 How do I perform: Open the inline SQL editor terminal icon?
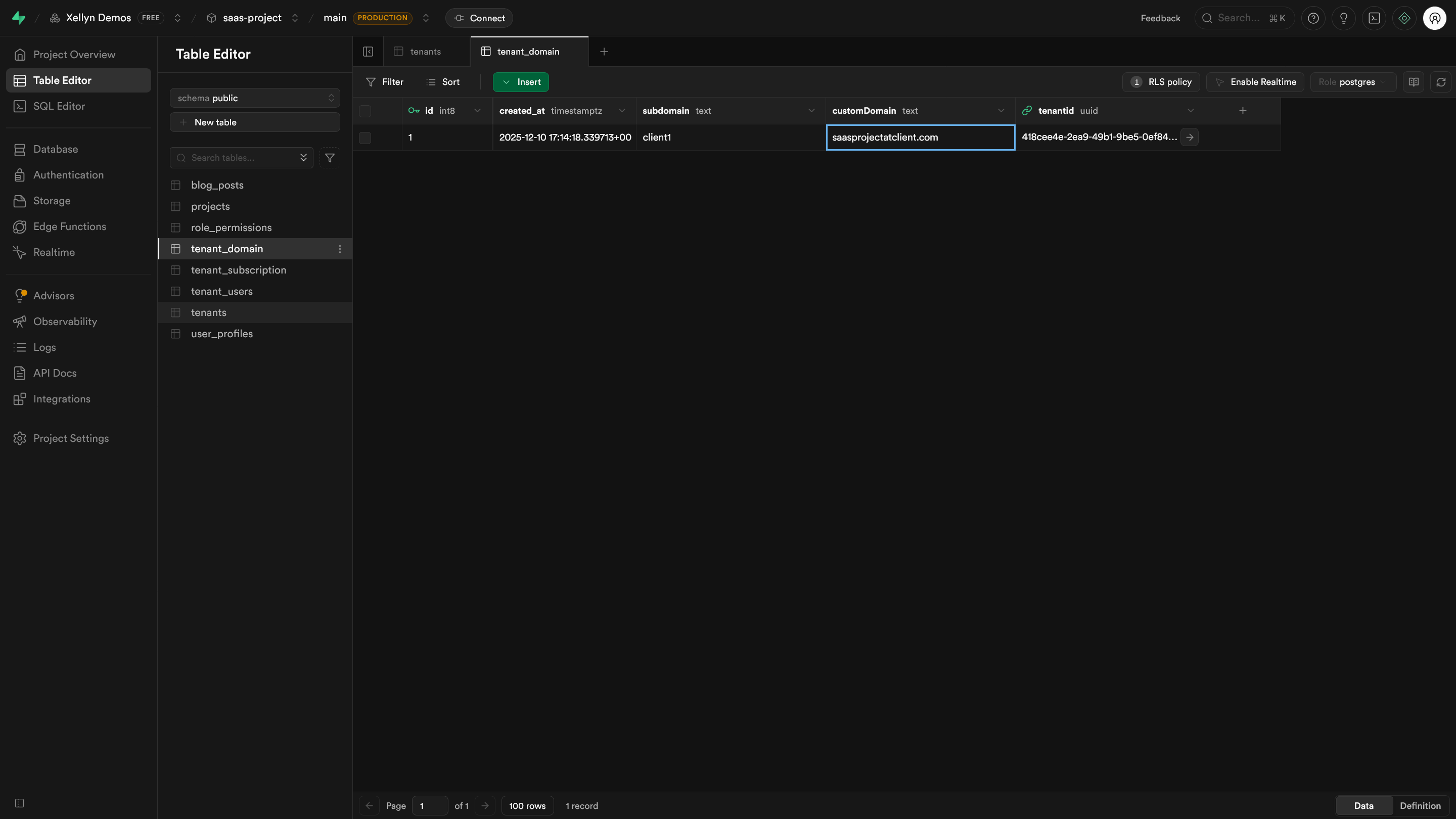(x=1374, y=18)
